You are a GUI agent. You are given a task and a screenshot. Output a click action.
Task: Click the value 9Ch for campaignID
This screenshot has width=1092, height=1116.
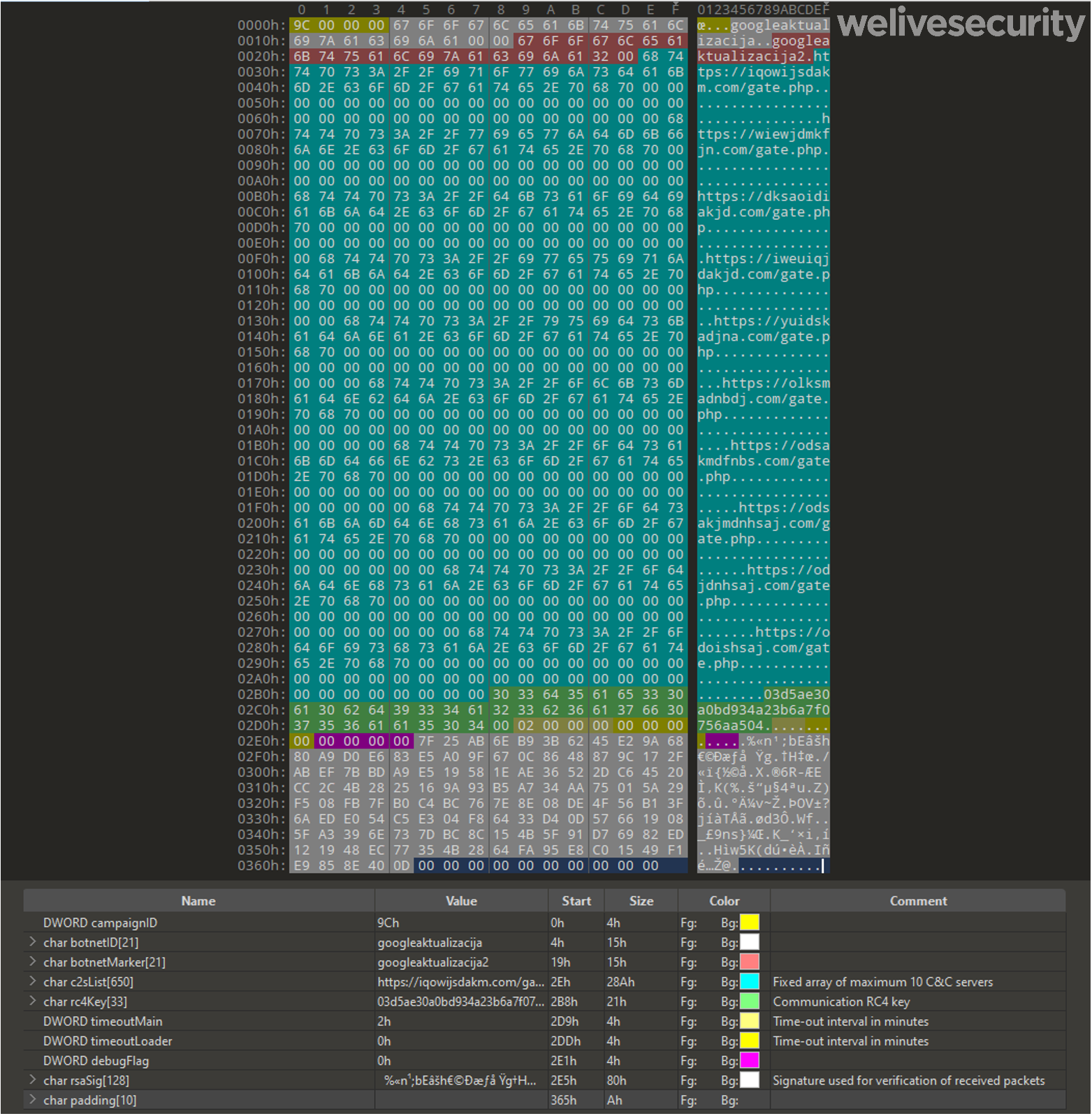pyautogui.click(x=388, y=923)
